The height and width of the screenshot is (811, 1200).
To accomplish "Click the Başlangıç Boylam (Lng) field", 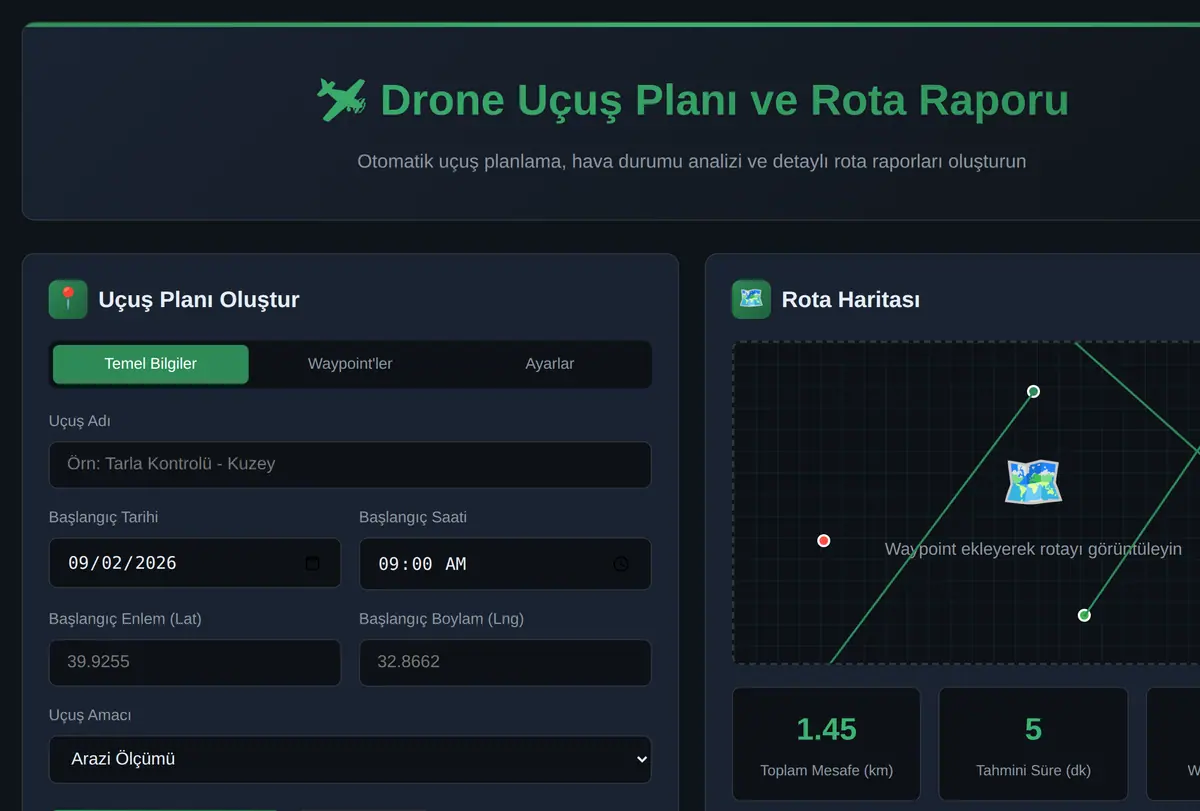I will (x=505, y=662).
